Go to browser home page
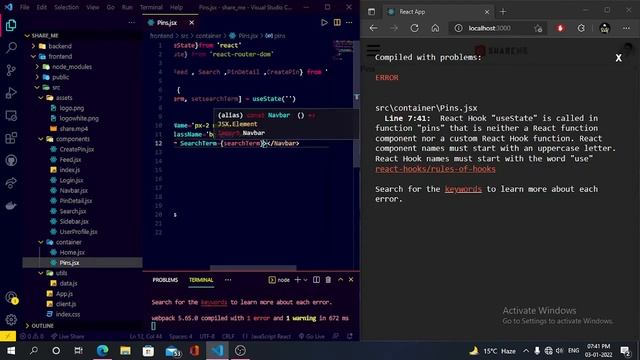Screen dimensions: 640x360 tap(435, 28)
